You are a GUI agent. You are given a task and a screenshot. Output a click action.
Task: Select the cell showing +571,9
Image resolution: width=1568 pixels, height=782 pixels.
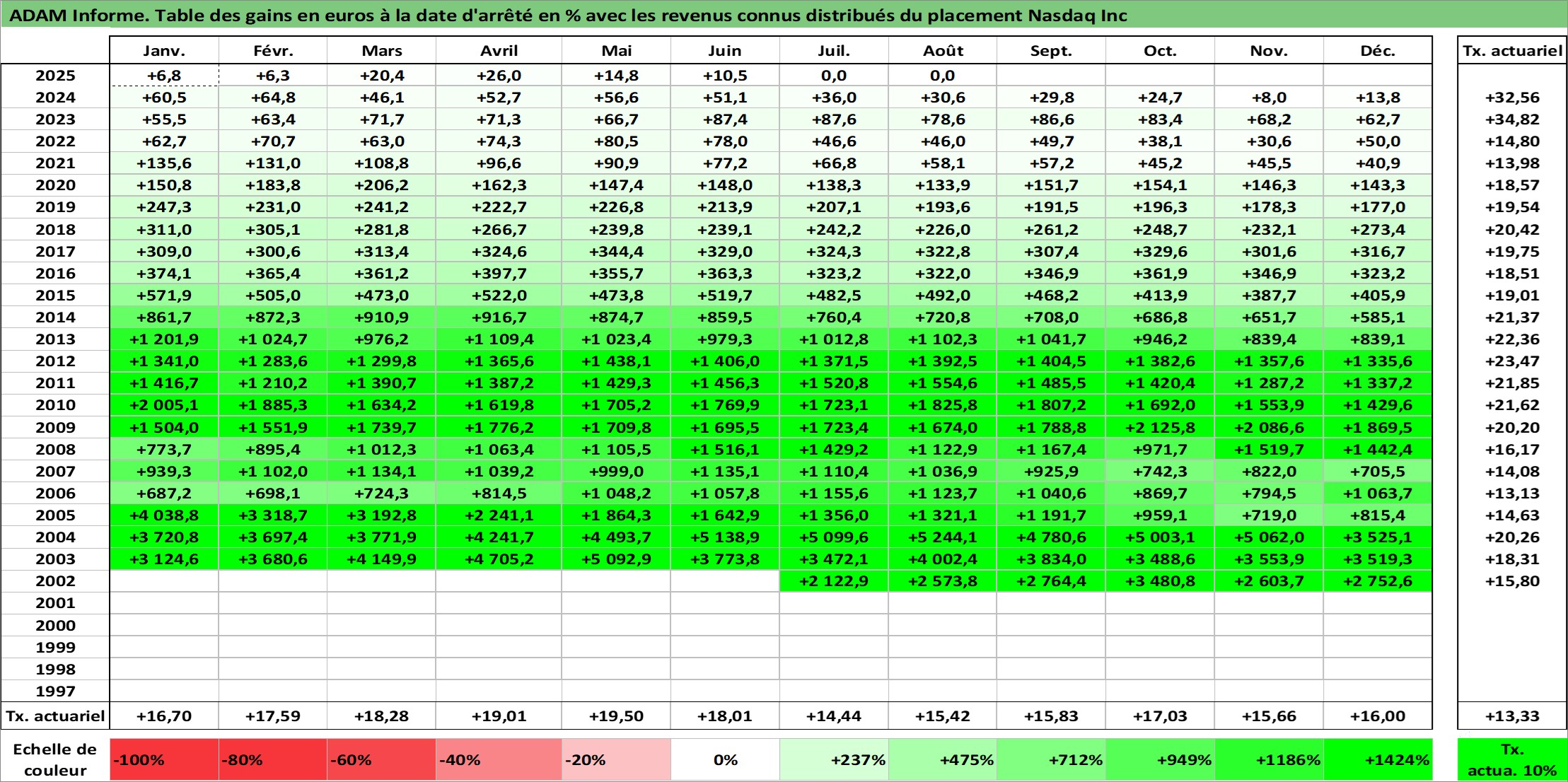click(164, 296)
